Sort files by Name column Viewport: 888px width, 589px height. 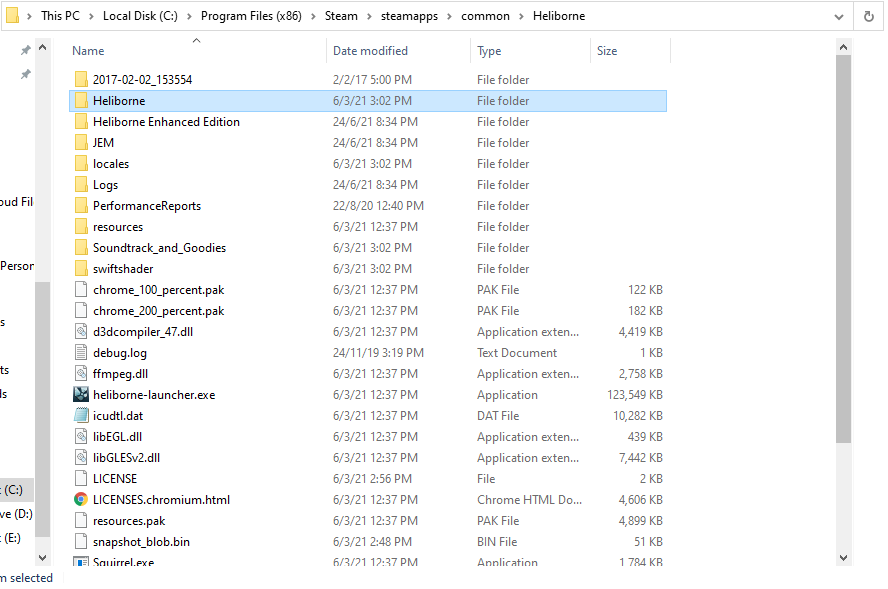(88, 51)
